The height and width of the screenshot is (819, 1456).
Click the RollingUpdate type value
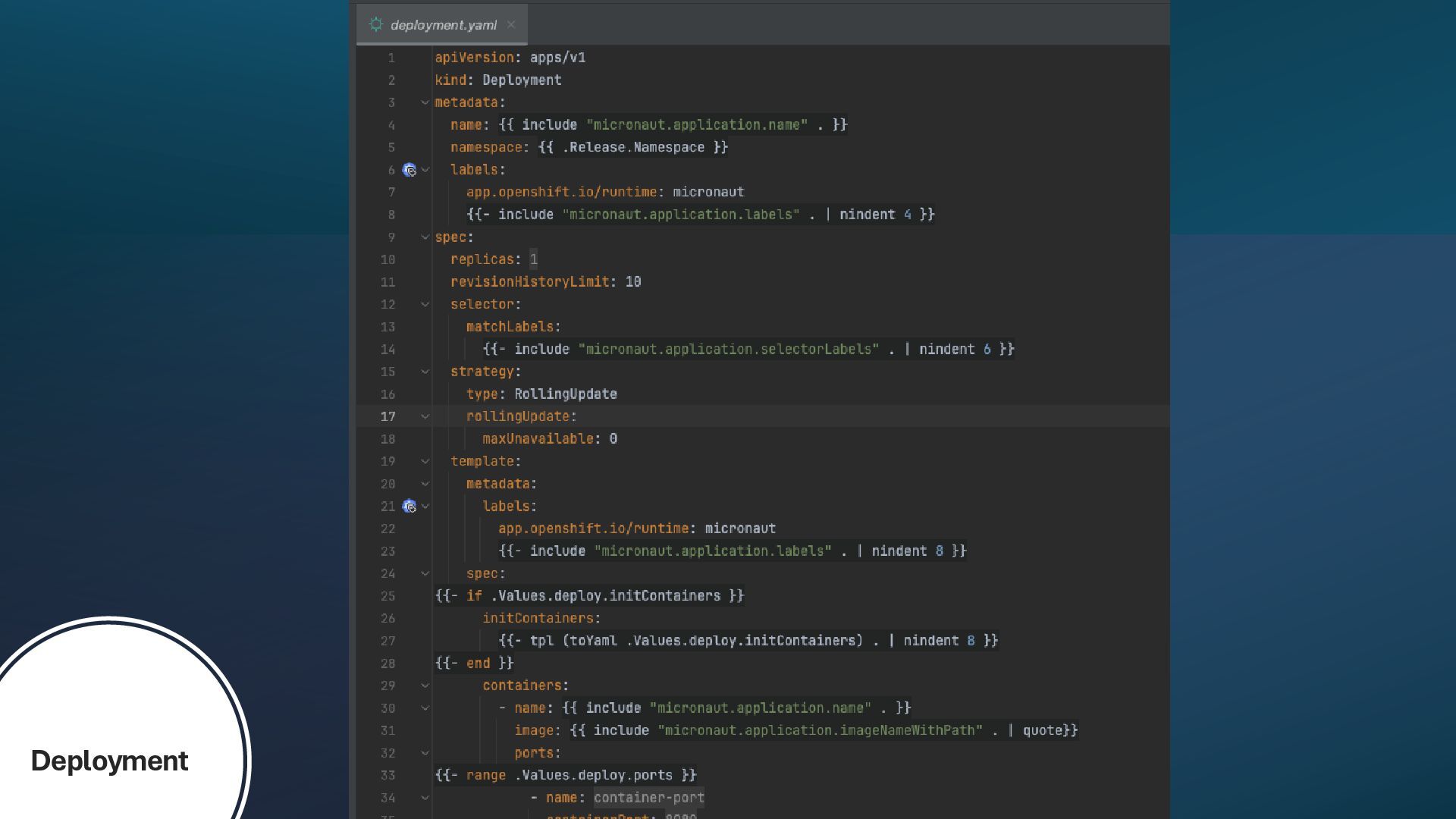(566, 394)
